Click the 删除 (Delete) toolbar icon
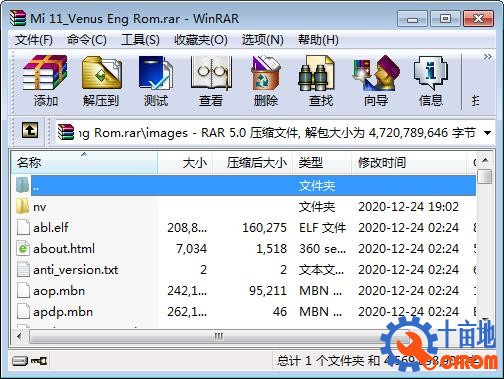Screen dimensions: 504x379 tap(266, 73)
